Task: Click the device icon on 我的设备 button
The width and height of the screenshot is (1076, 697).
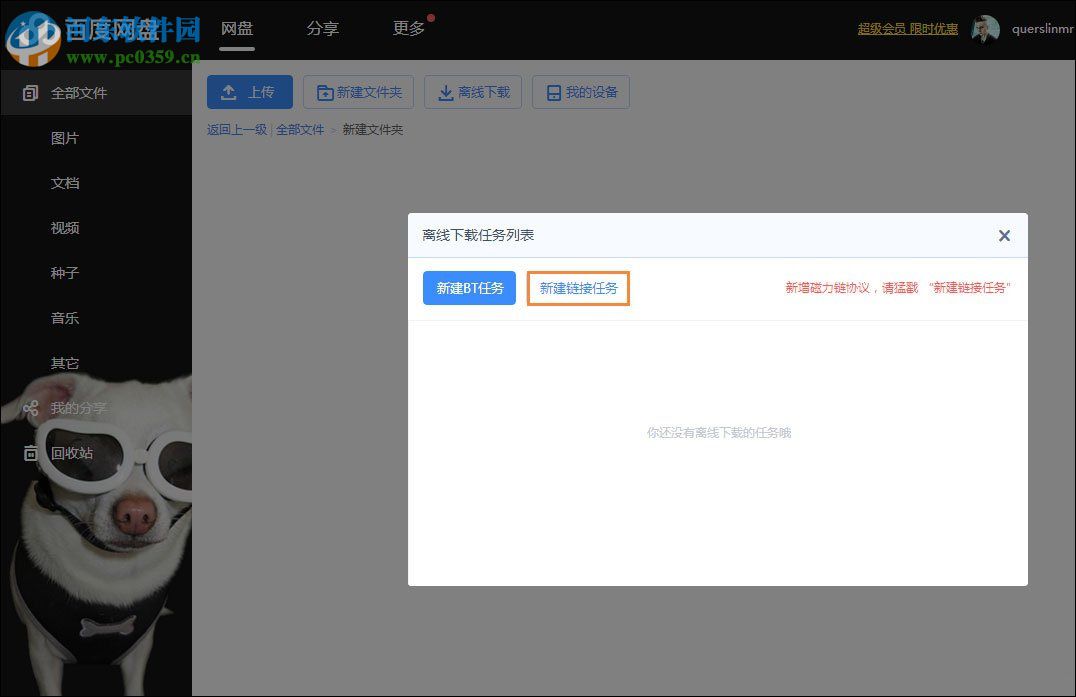Action: tap(554, 91)
